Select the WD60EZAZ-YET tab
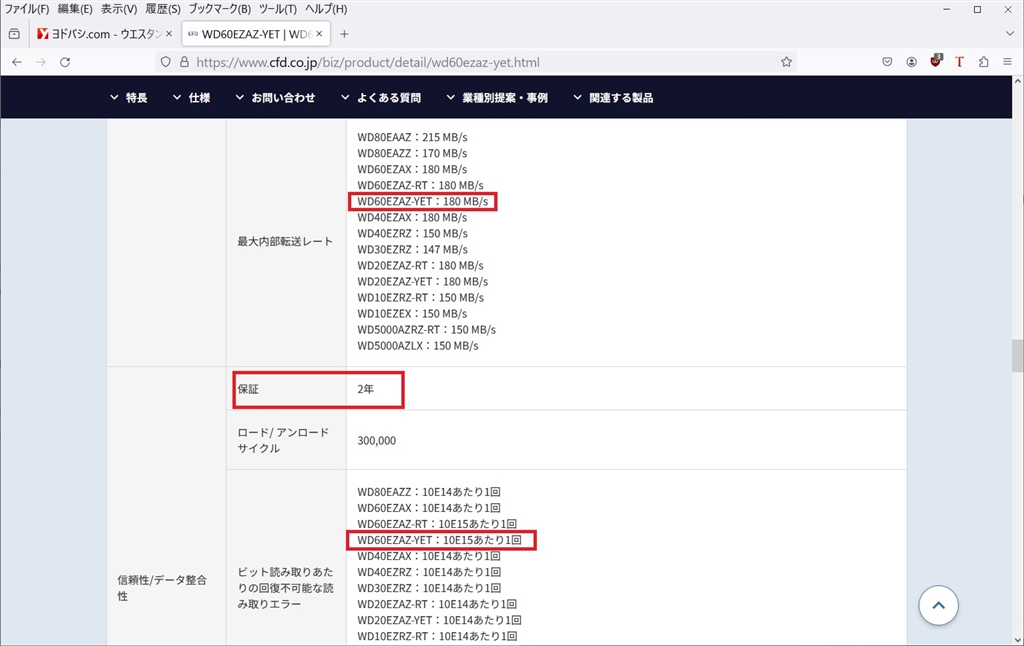1024x646 pixels. 256,34
